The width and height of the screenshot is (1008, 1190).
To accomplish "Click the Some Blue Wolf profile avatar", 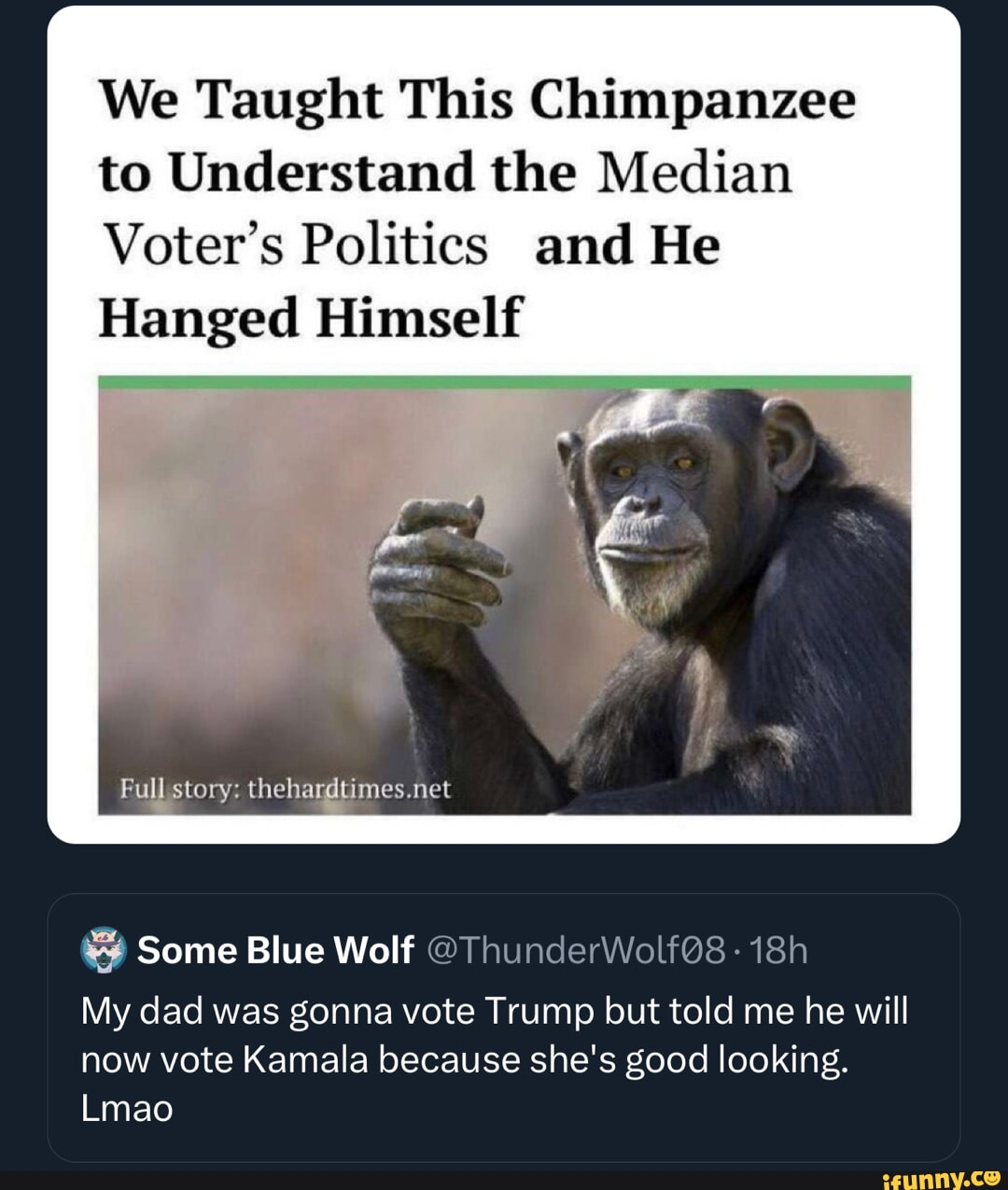I will tap(104, 950).
